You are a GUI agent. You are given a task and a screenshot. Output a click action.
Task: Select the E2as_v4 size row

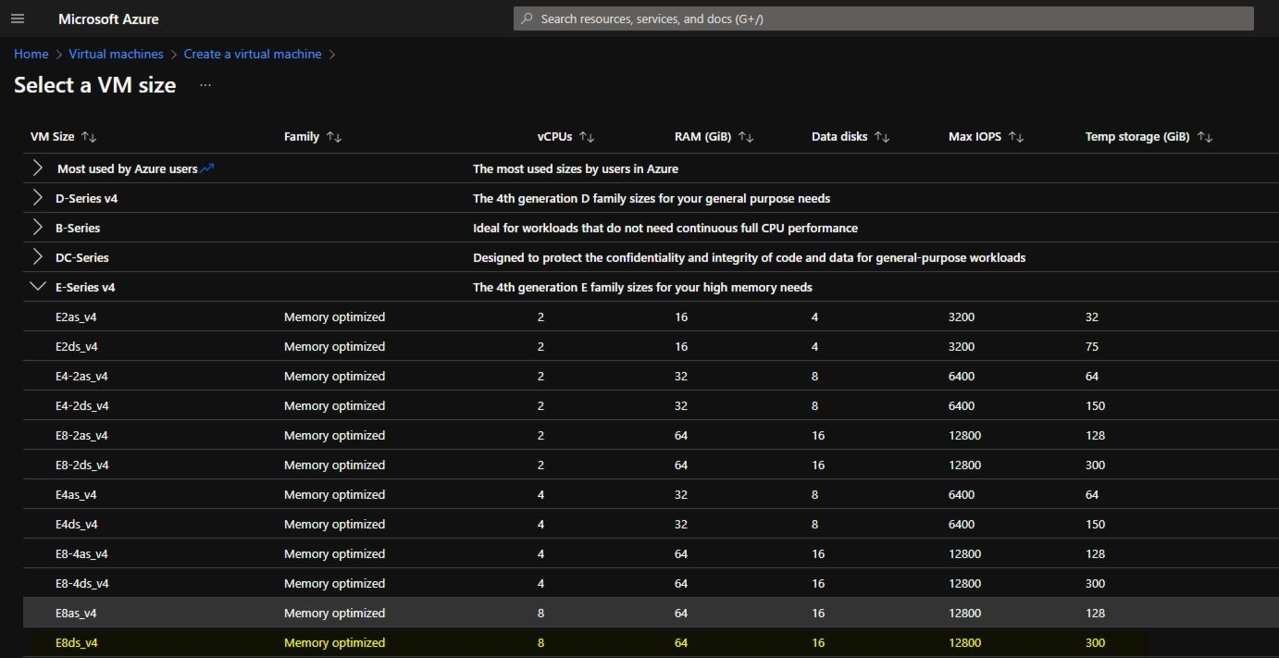pyautogui.click(x=650, y=317)
